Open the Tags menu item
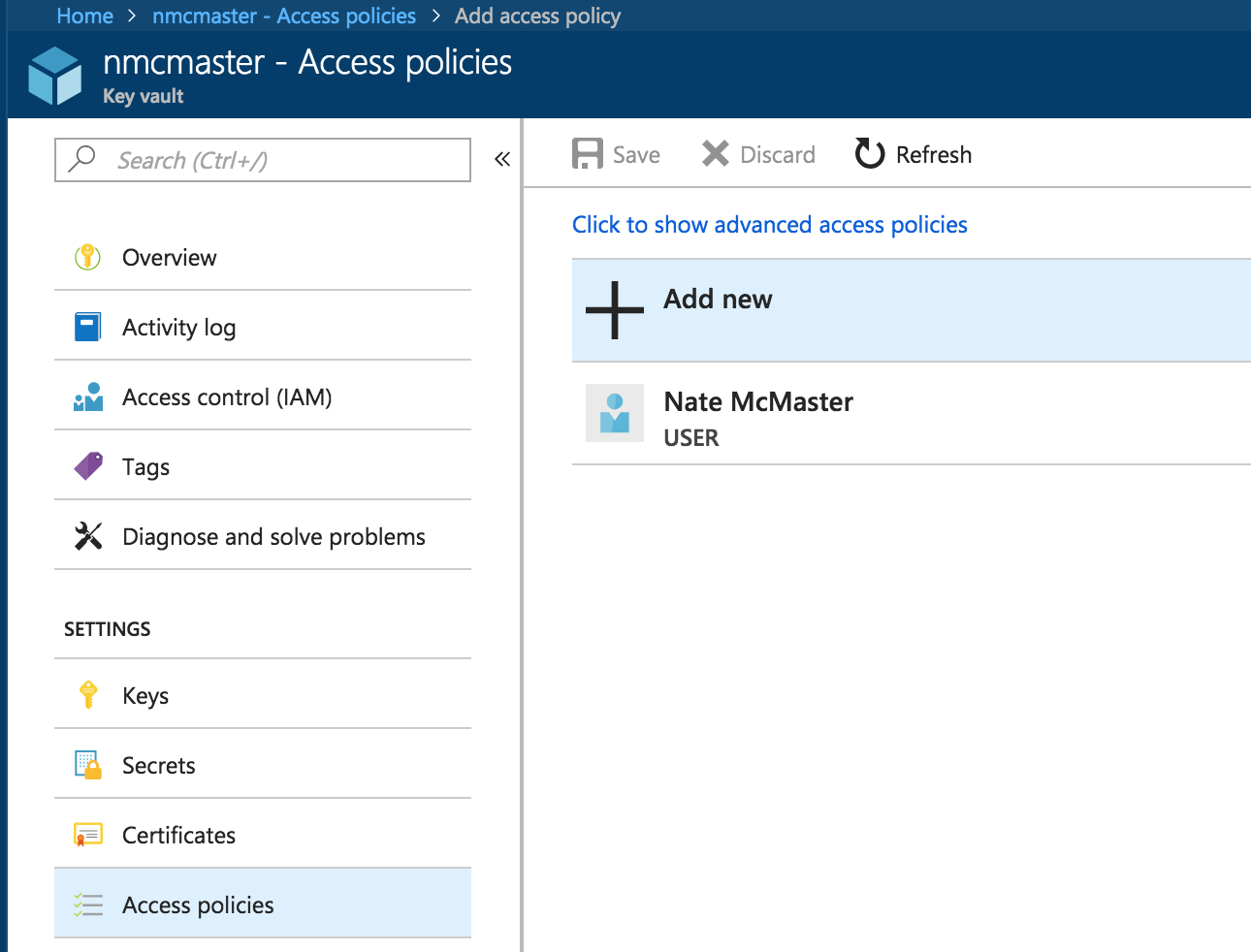 (263, 466)
